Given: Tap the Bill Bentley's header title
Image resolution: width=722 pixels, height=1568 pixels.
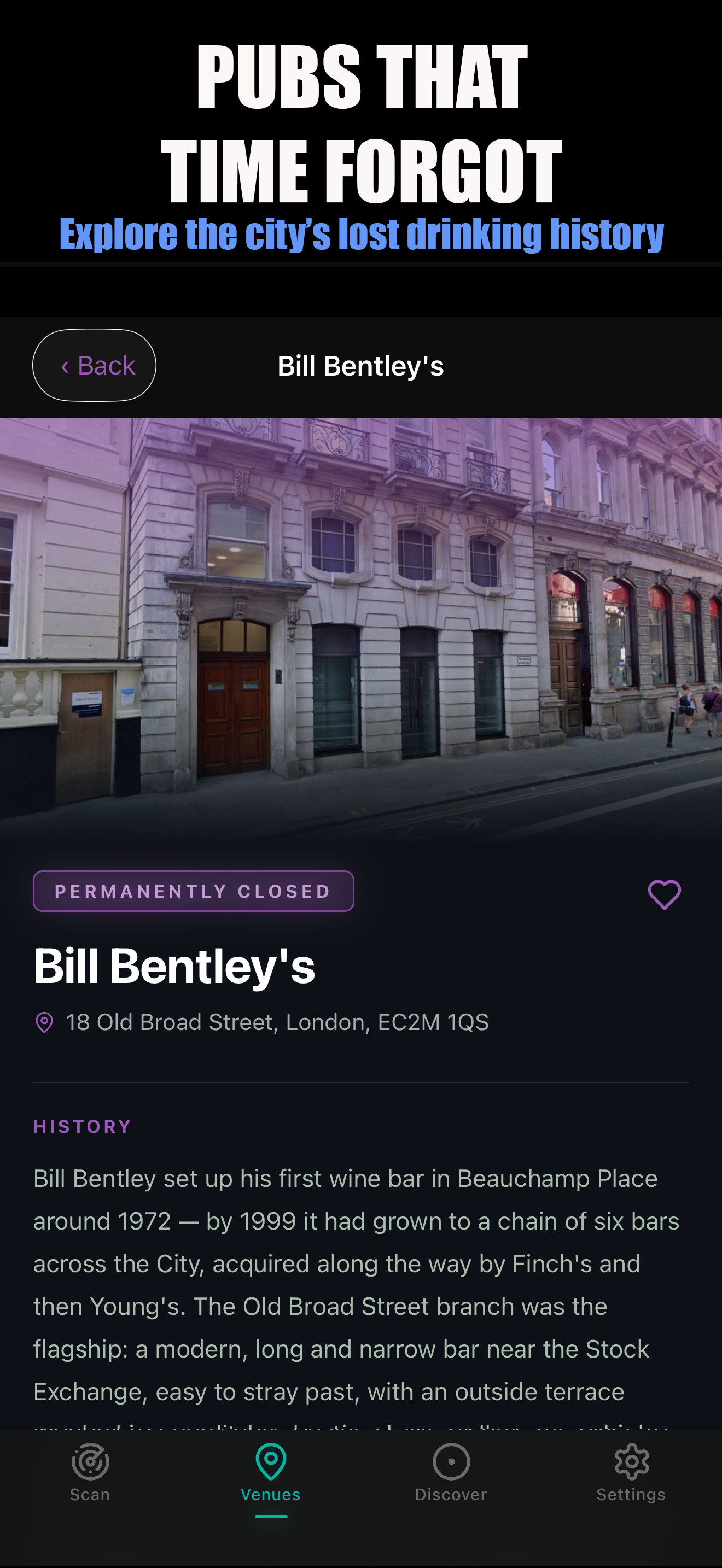Looking at the screenshot, I should pos(361,366).
